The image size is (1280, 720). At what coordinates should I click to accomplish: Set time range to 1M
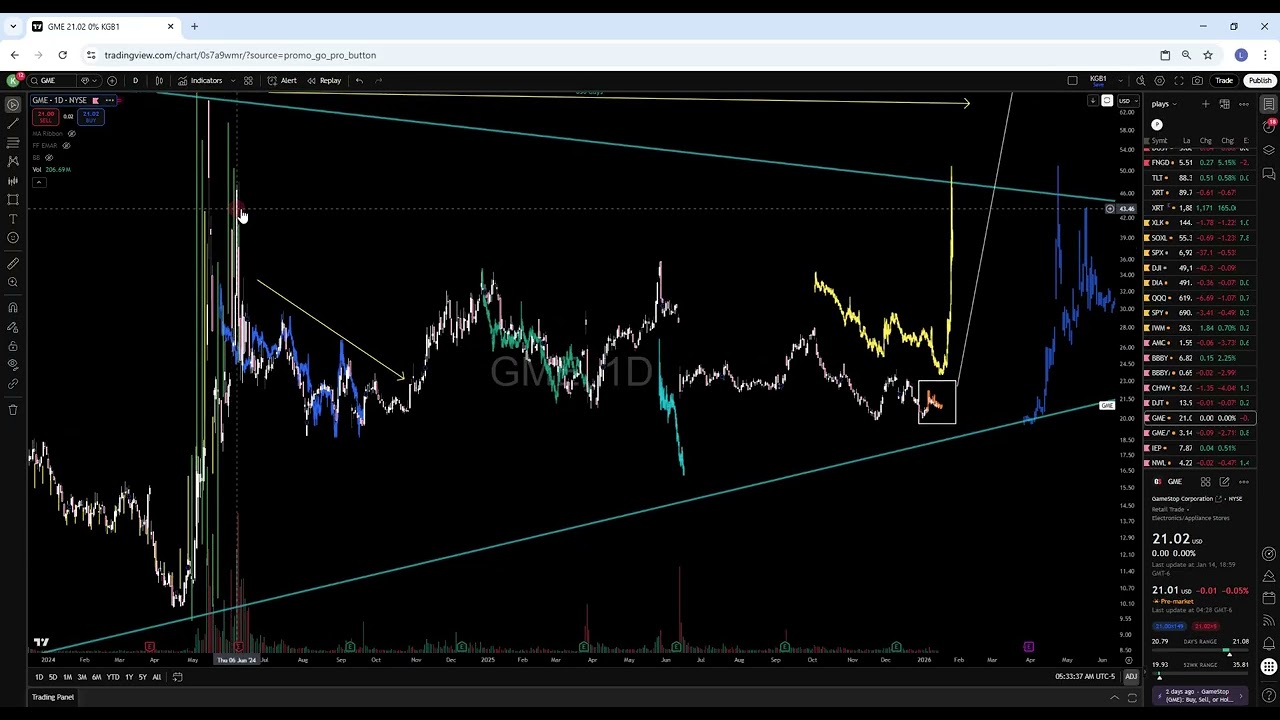click(x=67, y=677)
